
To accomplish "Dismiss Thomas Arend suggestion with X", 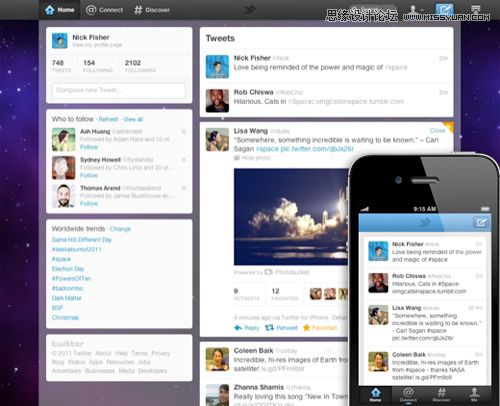I will 184,188.
